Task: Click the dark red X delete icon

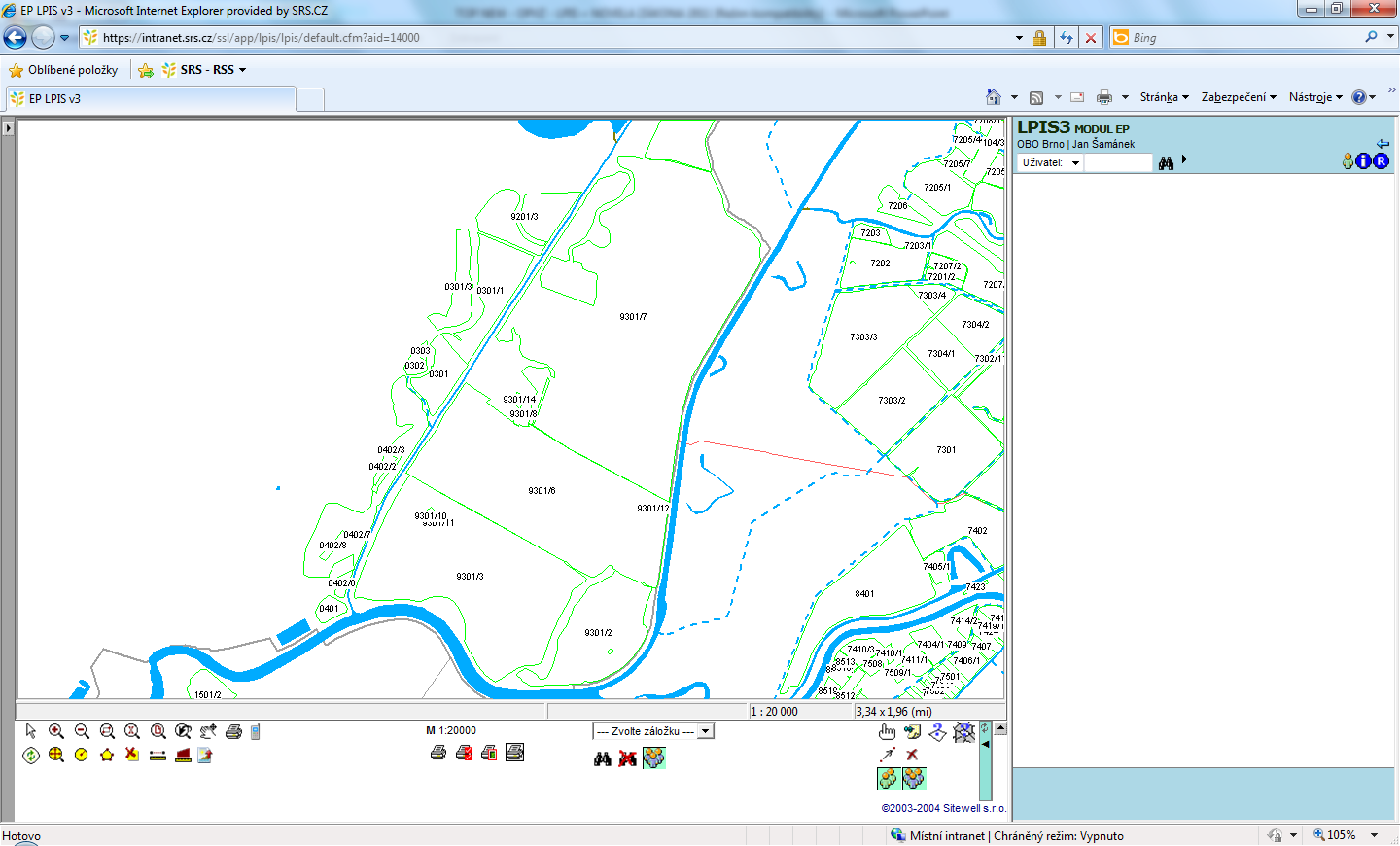Action: point(912,755)
